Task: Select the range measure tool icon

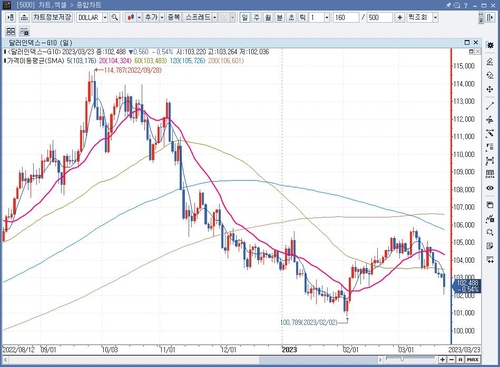Action: (490, 161)
